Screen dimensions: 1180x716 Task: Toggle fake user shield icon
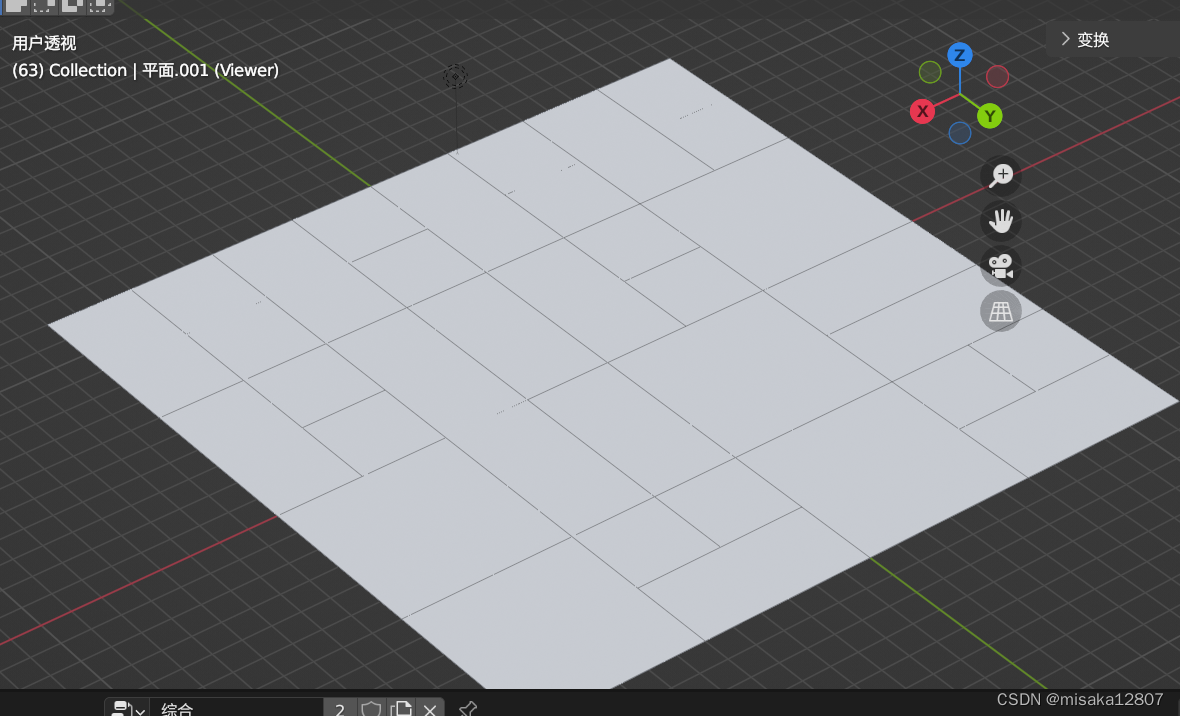click(371, 708)
